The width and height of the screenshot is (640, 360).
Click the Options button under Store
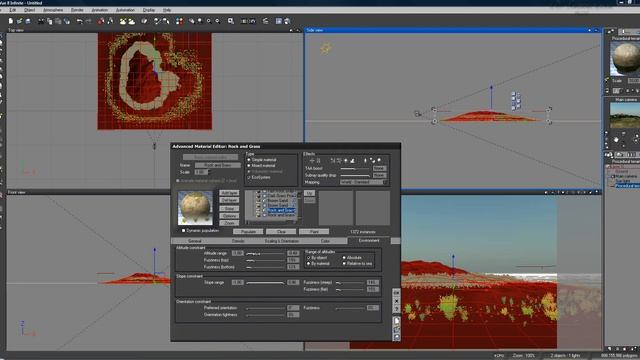229,216
